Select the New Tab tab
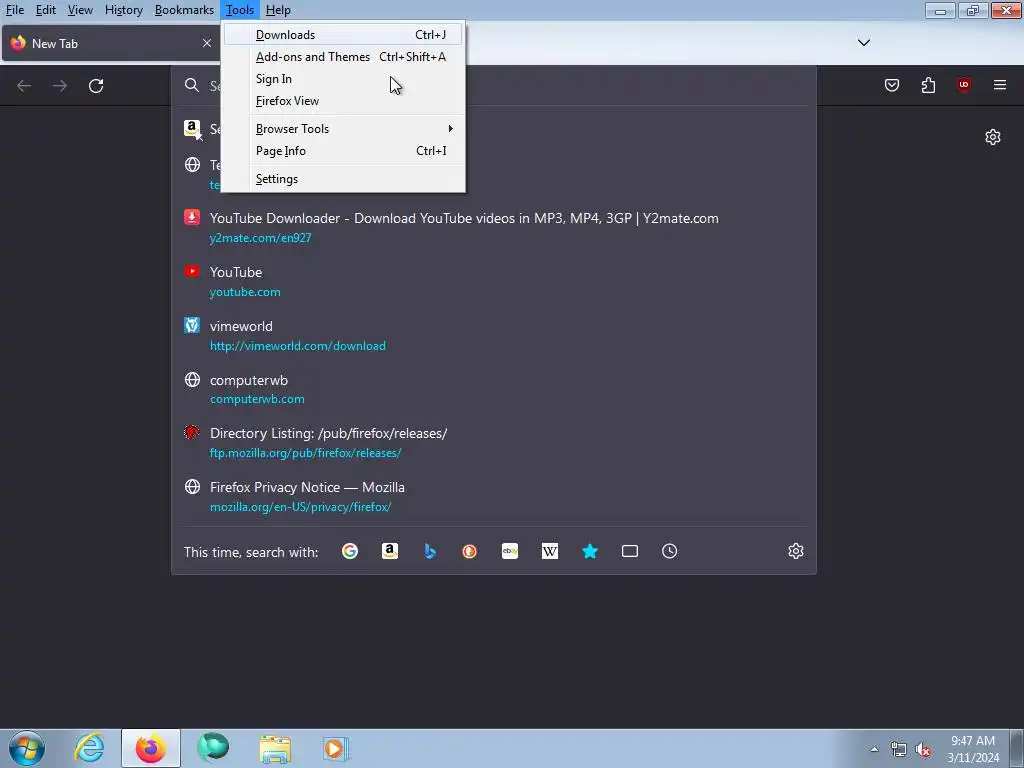Viewport: 1024px width, 768px height. pos(110,44)
